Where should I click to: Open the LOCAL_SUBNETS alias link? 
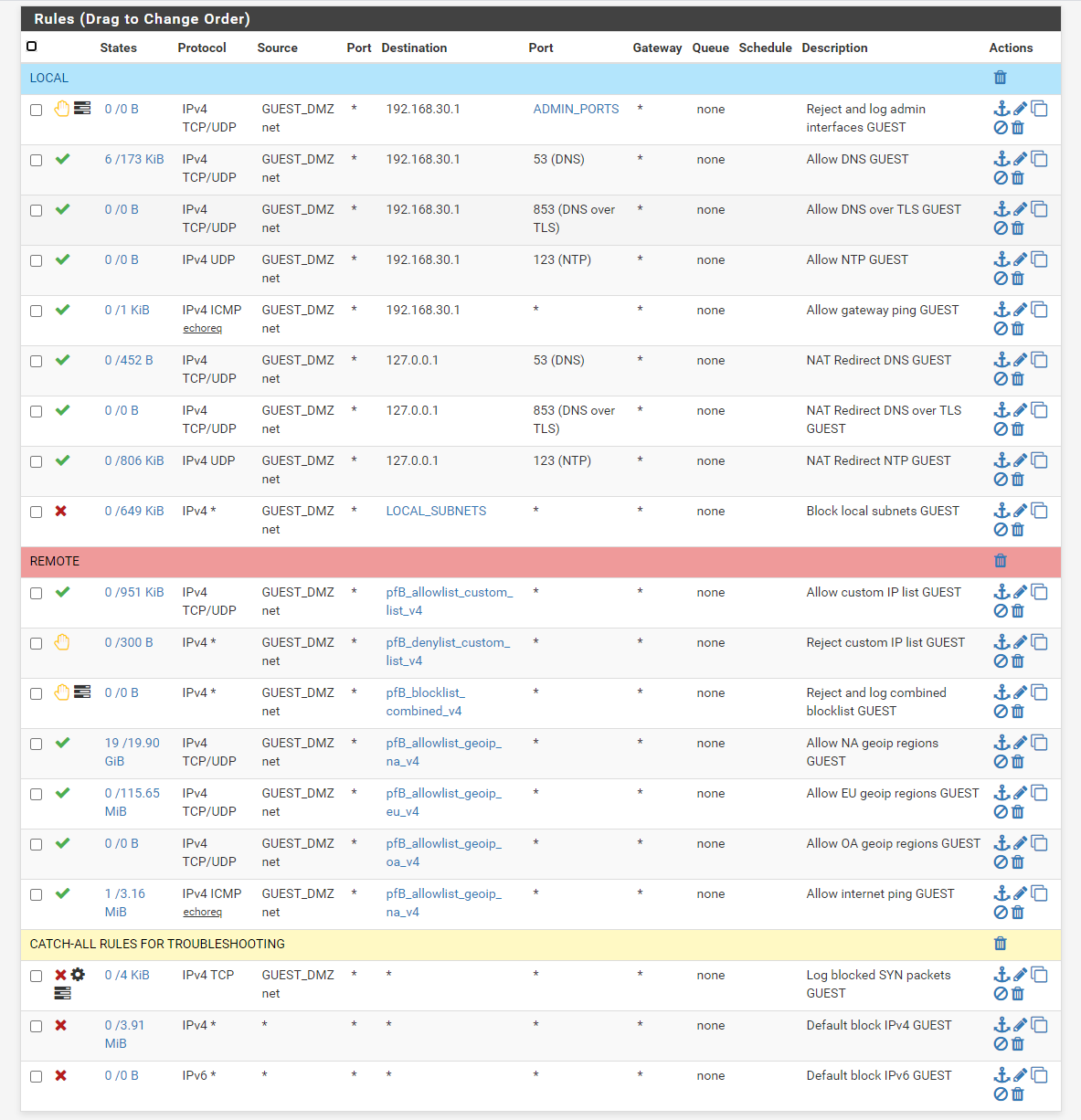pyautogui.click(x=436, y=511)
